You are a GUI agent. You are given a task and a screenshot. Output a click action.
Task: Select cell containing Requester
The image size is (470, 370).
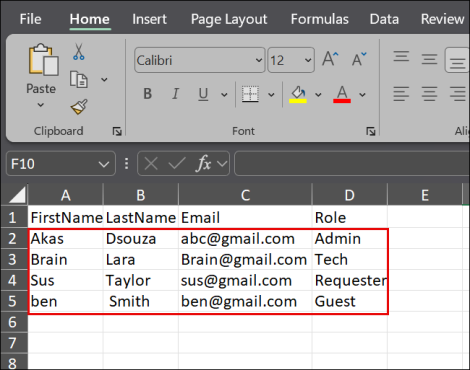(x=350, y=280)
